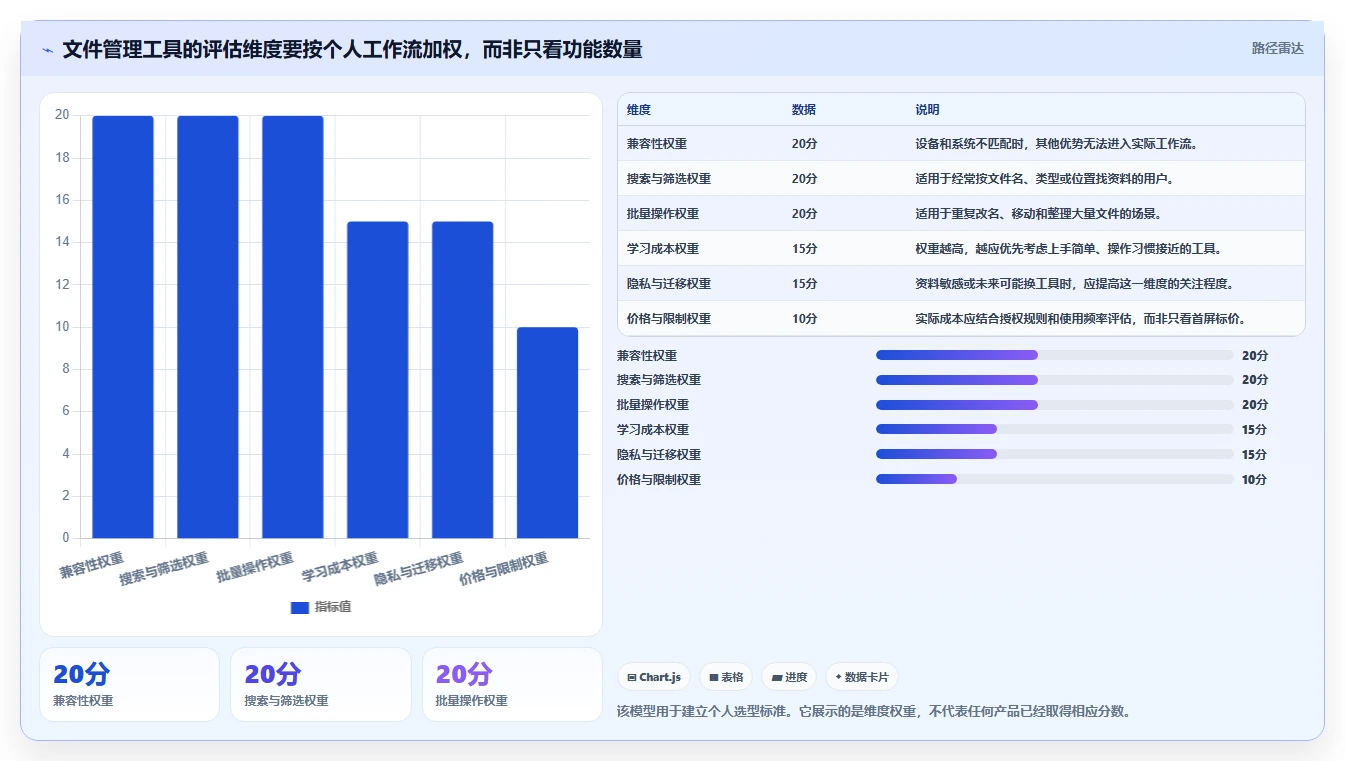
Task: Click the description starting 资料敏感或未来可能换工具
Action: tap(1074, 284)
